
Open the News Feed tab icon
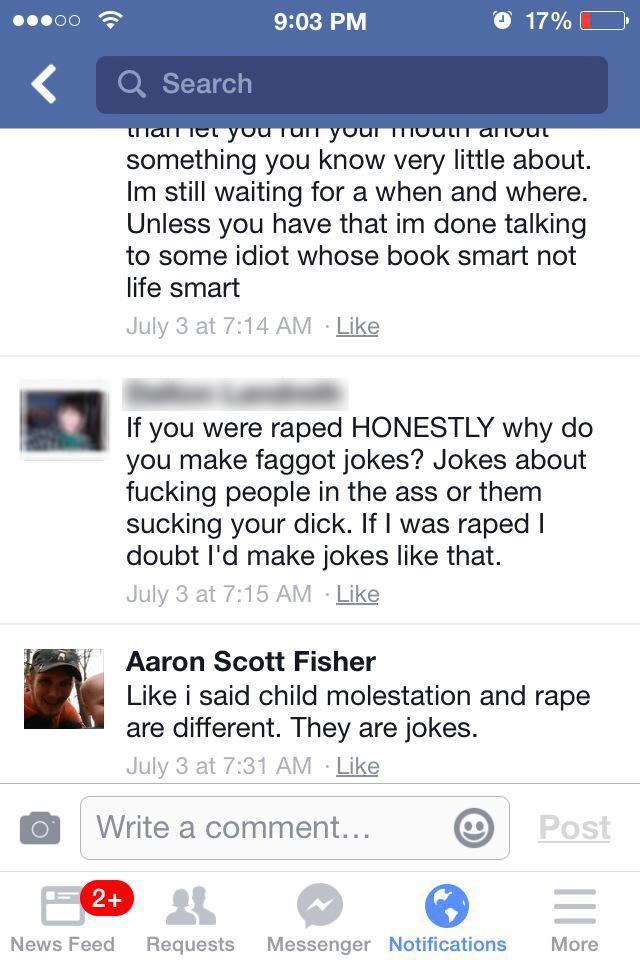coord(62,906)
